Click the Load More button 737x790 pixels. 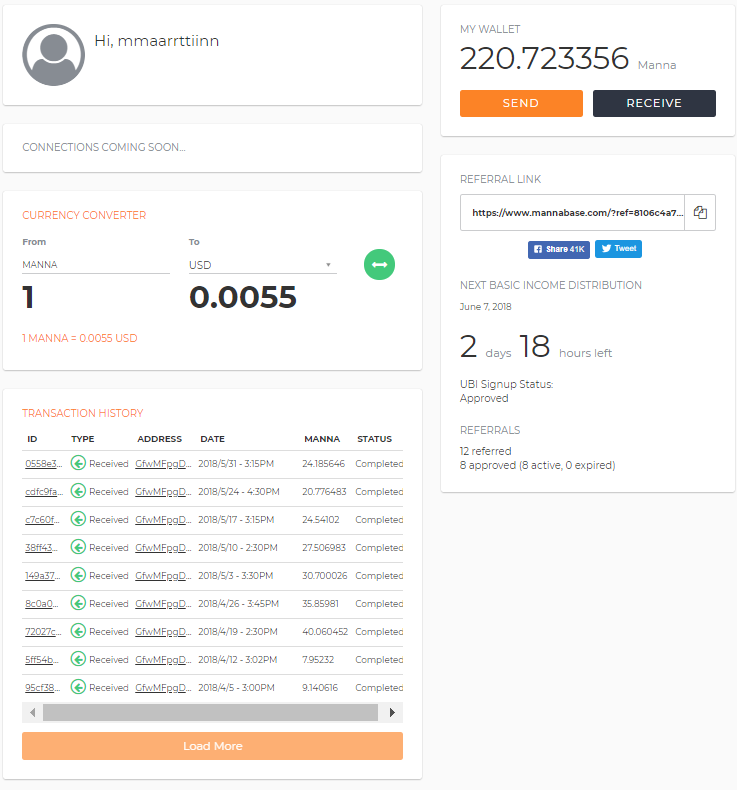[213, 746]
